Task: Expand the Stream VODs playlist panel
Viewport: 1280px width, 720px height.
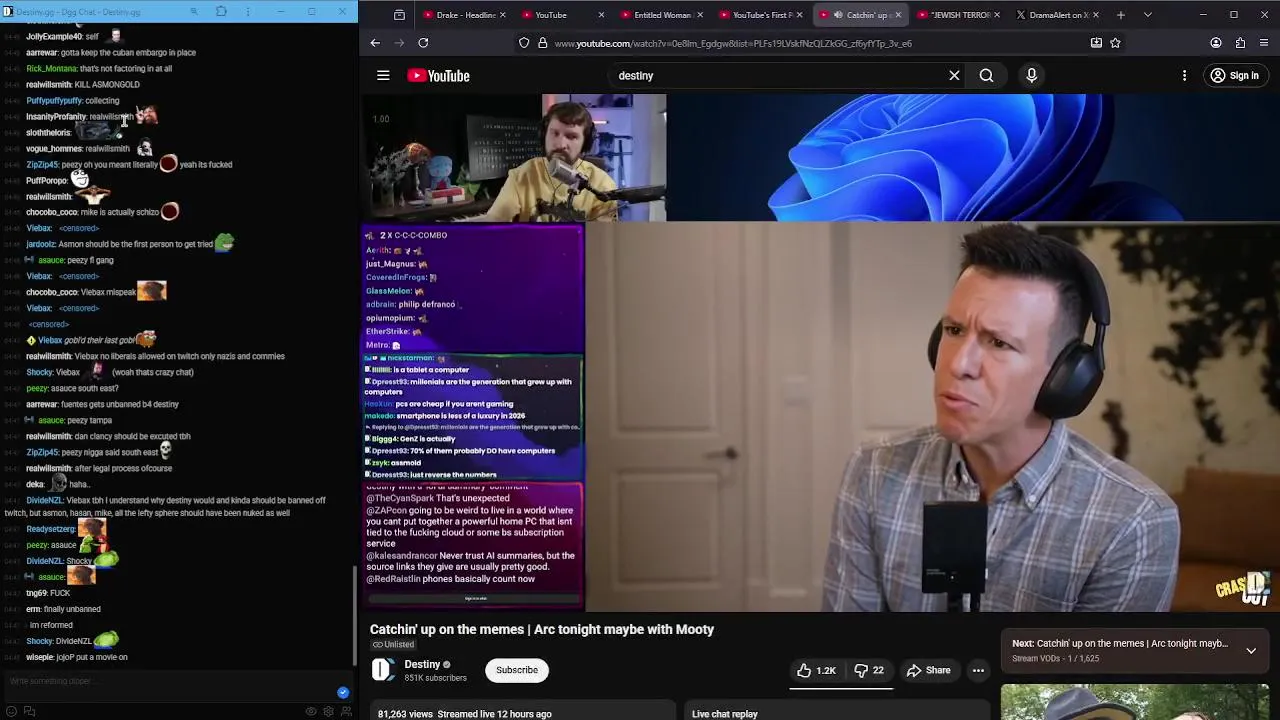Action: [x=1251, y=650]
